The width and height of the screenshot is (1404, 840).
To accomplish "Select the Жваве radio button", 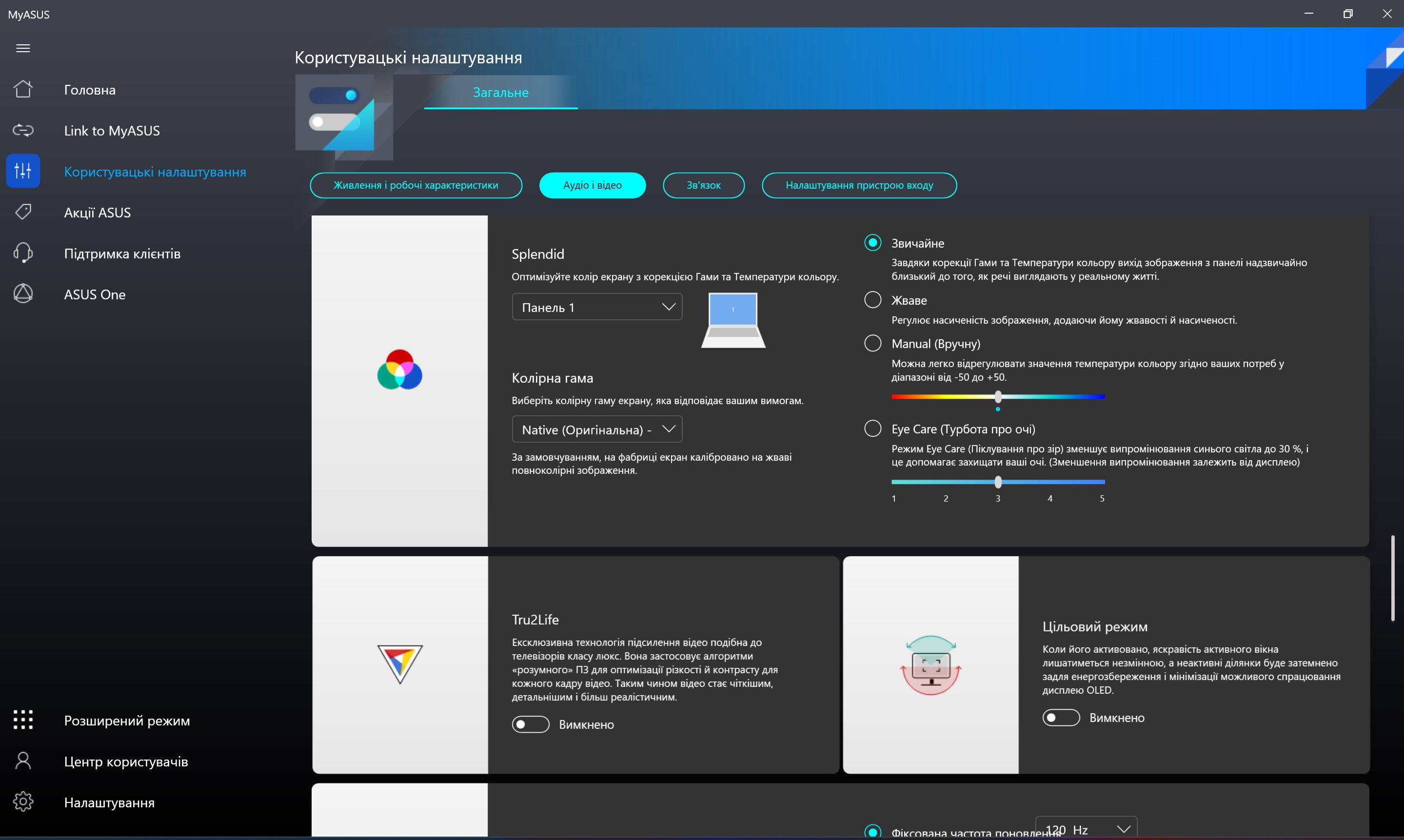I will (872, 300).
